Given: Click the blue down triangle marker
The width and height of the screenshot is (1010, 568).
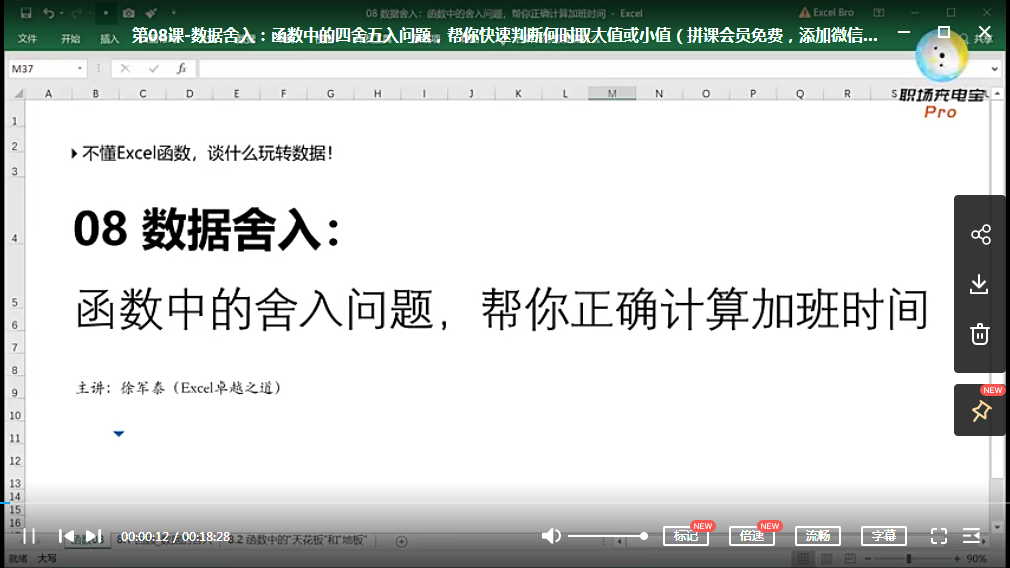Looking at the screenshot, I should click(x=119, y=433).
